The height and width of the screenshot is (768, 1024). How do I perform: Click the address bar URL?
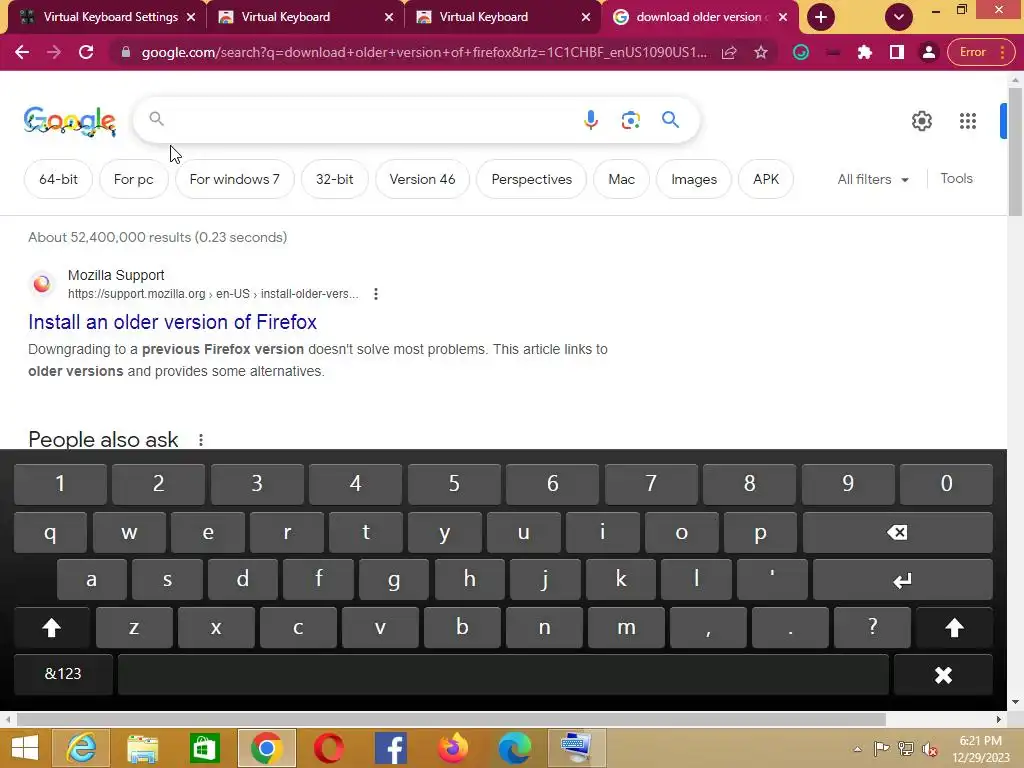(423, 52)
